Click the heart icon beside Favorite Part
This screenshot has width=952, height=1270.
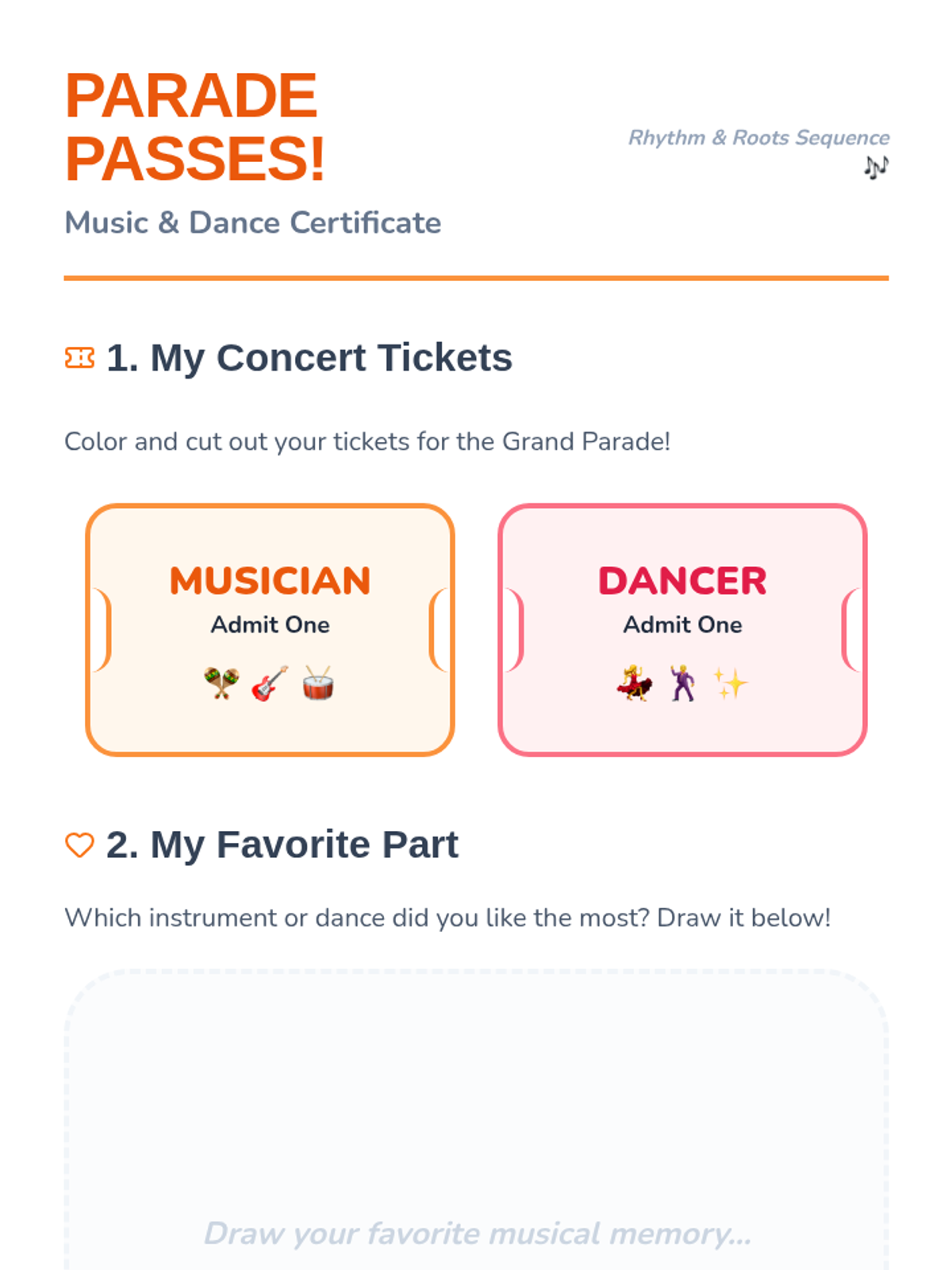tap(79, 845)
